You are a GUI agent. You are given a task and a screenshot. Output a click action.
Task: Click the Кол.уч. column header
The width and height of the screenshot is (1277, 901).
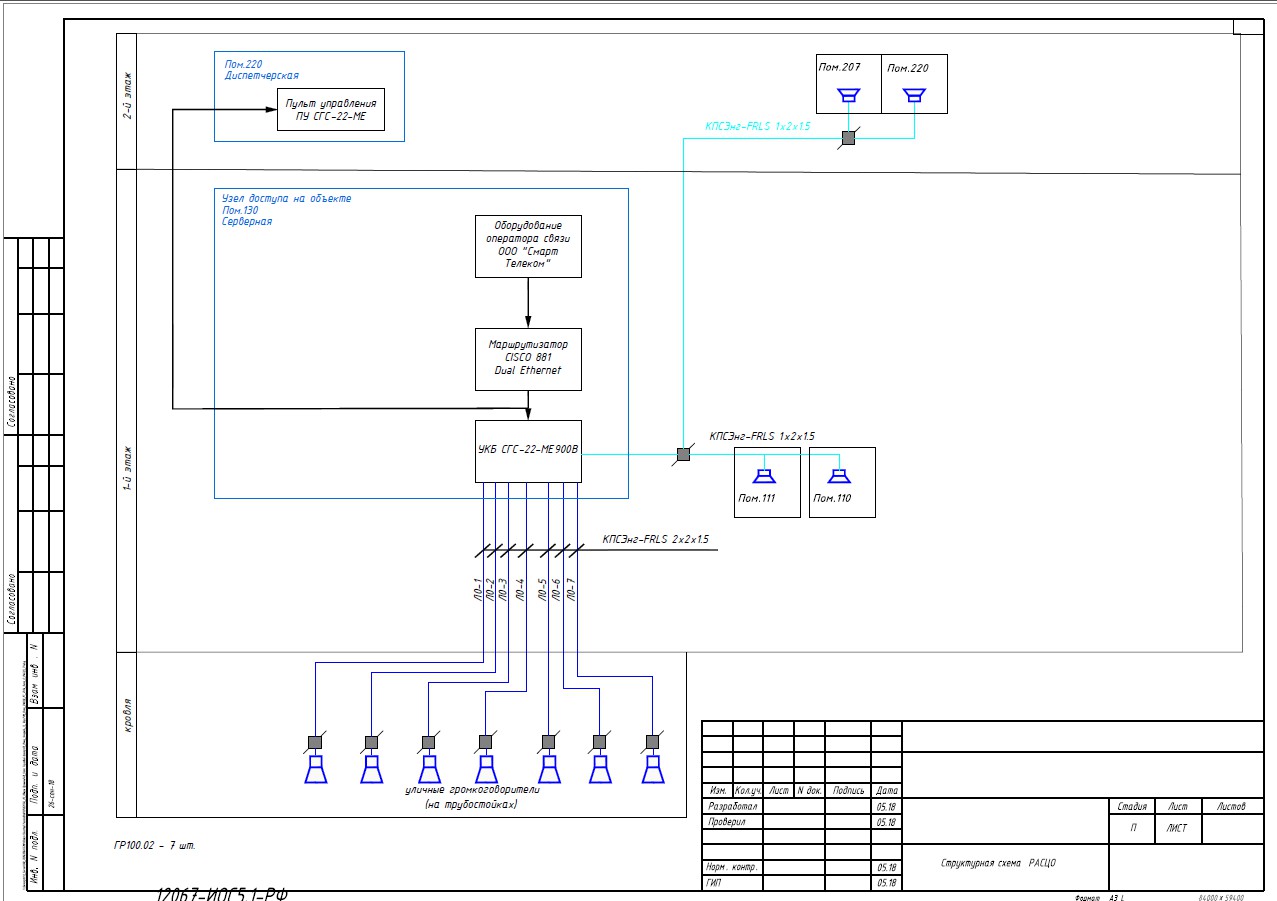(x=748, y=790)
